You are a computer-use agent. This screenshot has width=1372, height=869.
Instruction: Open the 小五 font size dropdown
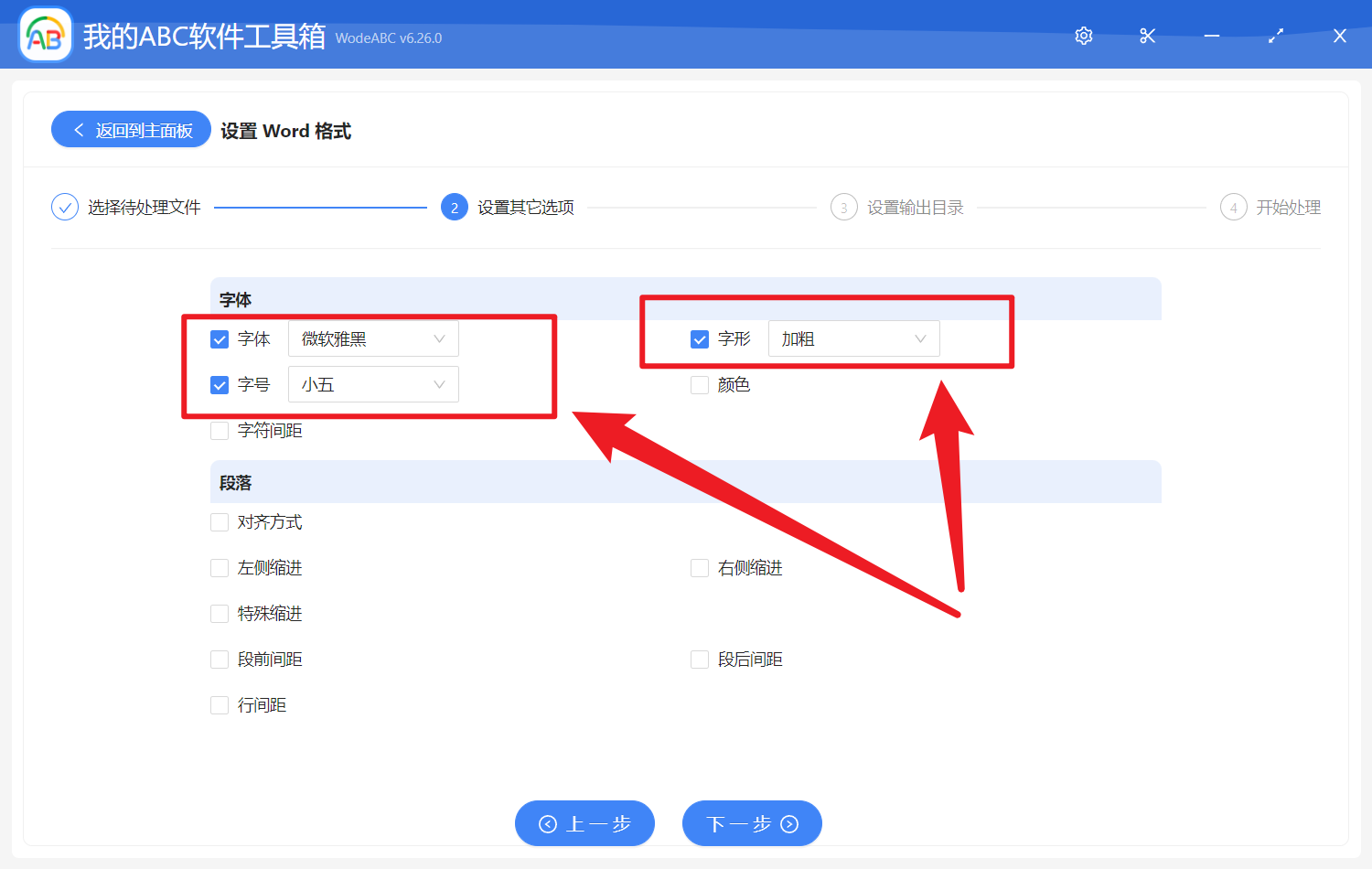pyautogui.click(x=373, y=384)
